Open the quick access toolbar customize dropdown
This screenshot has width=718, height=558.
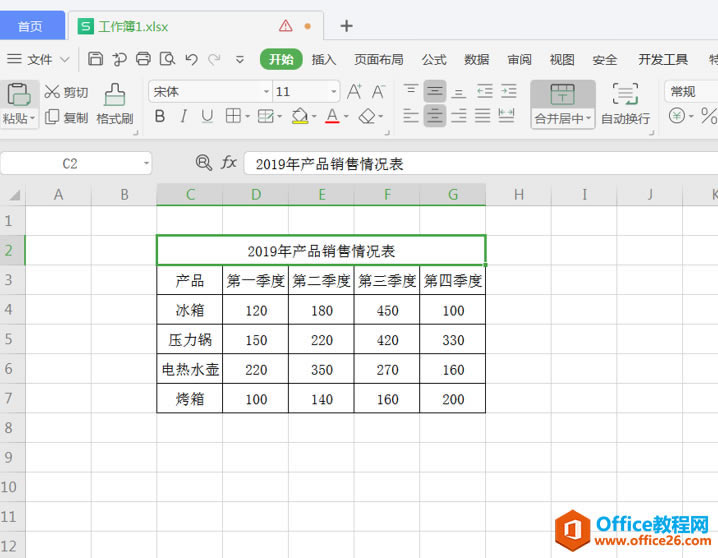tap(239, 60)
